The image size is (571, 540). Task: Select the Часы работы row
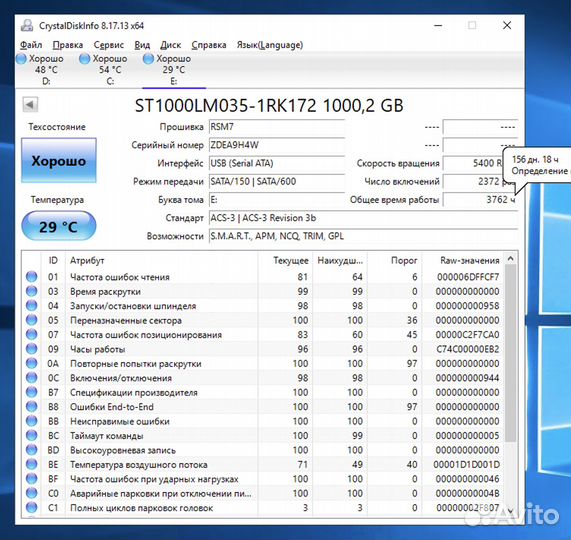tap(263, 349)
